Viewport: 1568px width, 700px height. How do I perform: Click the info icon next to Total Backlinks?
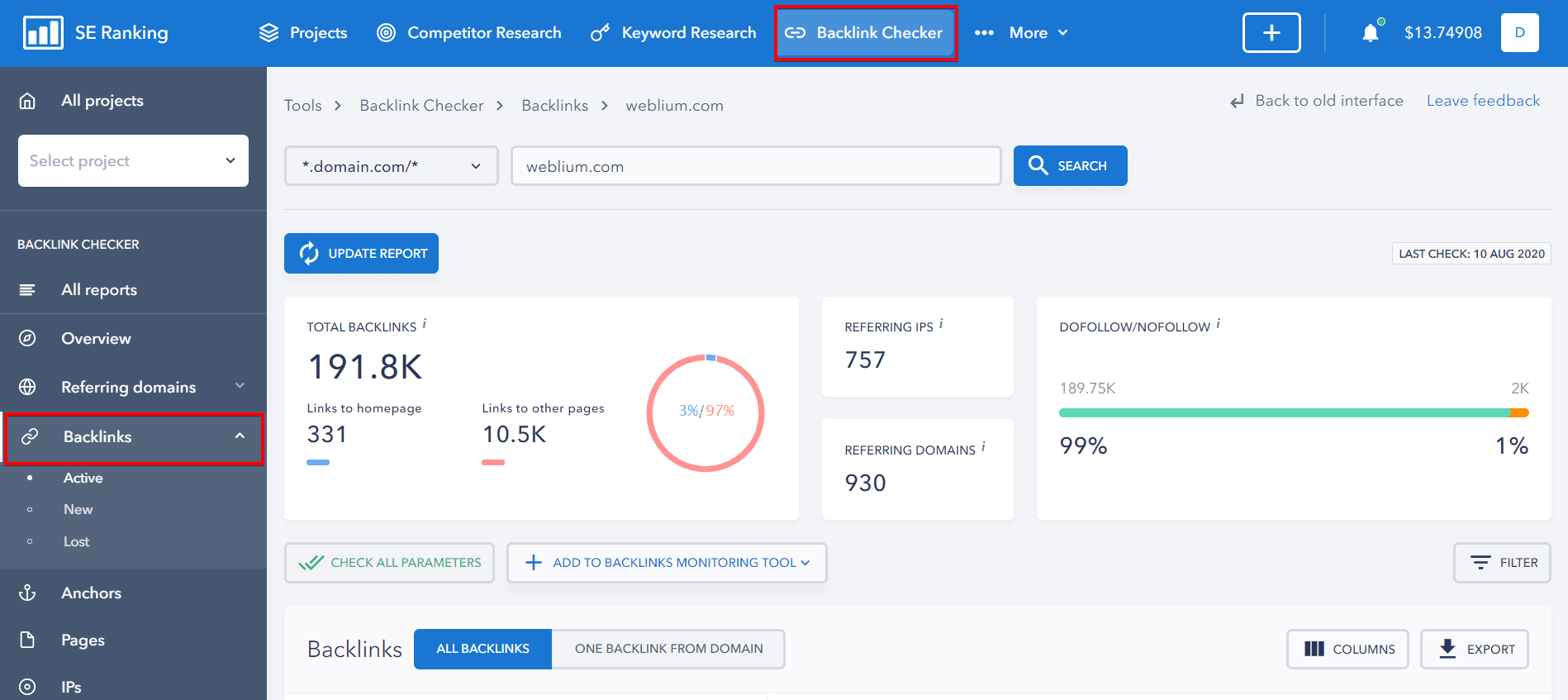[x=424, y=324]
